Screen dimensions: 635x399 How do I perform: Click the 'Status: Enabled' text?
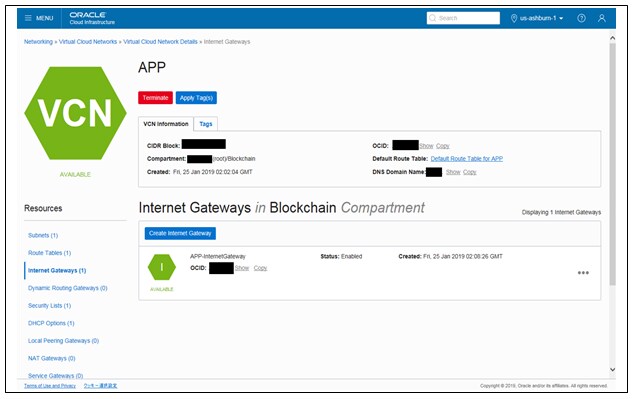[x=341, y=256]
